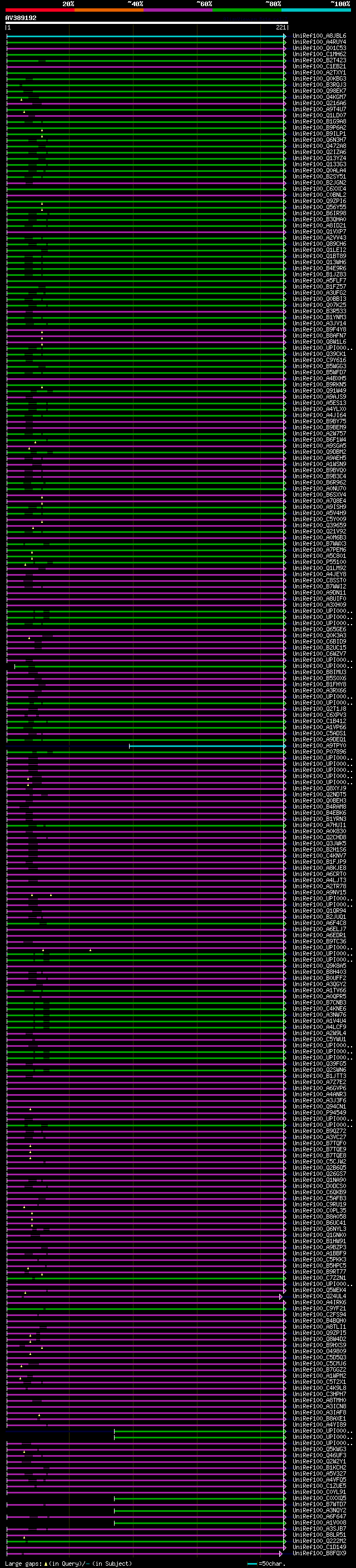
Task: Click the white query sequence ruler bar
Action: point(147,23)
